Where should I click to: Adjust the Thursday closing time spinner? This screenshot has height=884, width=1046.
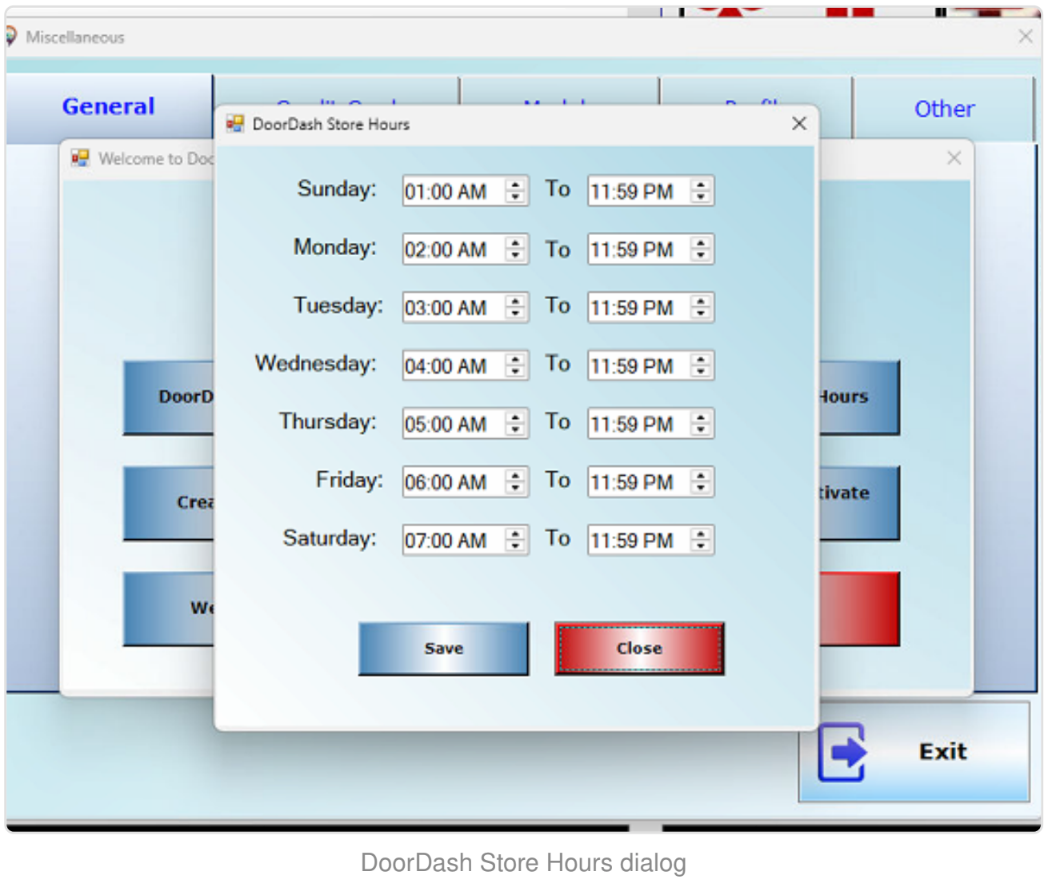pyautogui.click(x=700, y=423)
